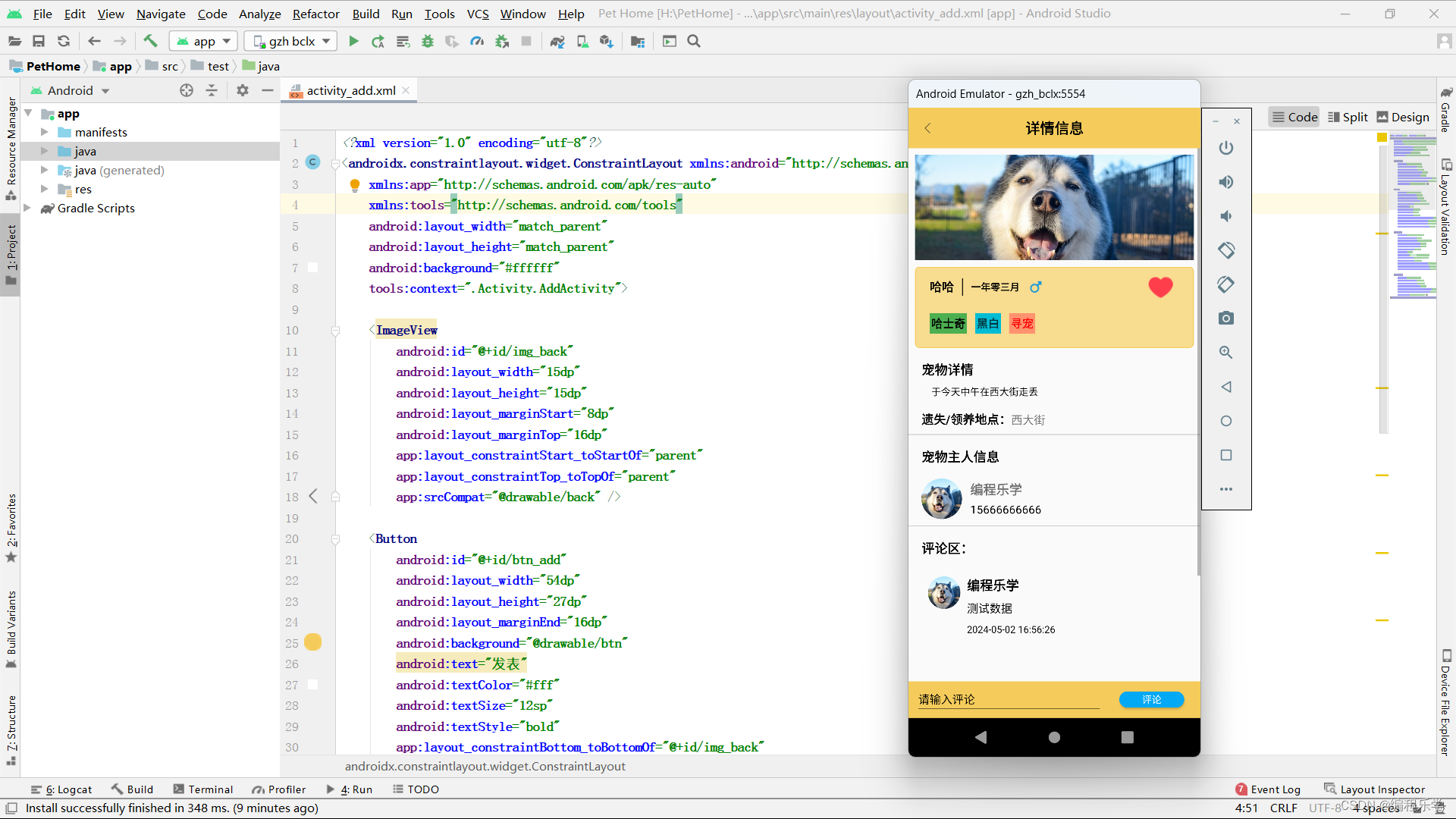Take emulator screenshot with camera icon
1456x819 pixels.
point(1226,318)
